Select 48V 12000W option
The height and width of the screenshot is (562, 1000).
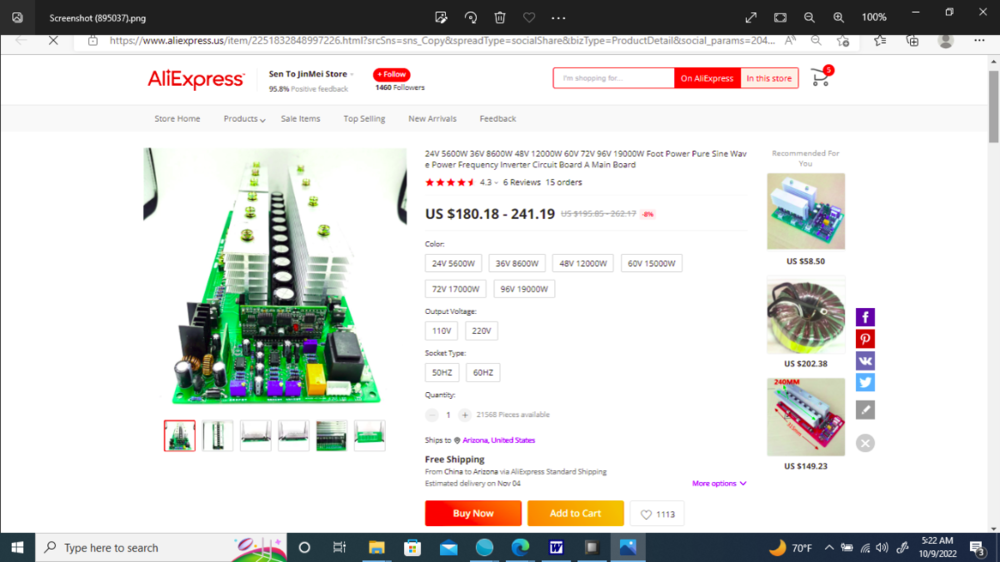coord(583,263)
